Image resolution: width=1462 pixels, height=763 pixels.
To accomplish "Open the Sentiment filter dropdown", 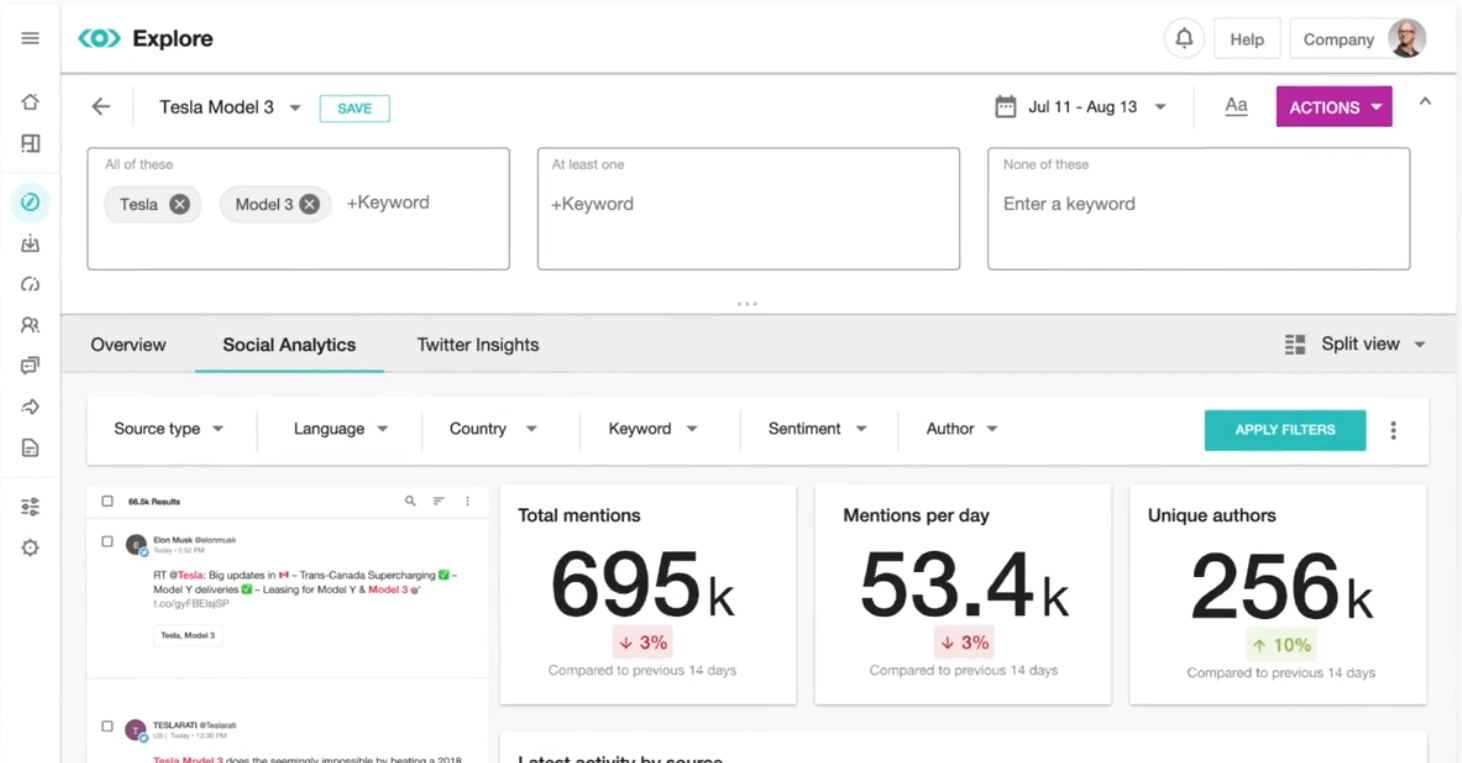I will pos(817,429).
